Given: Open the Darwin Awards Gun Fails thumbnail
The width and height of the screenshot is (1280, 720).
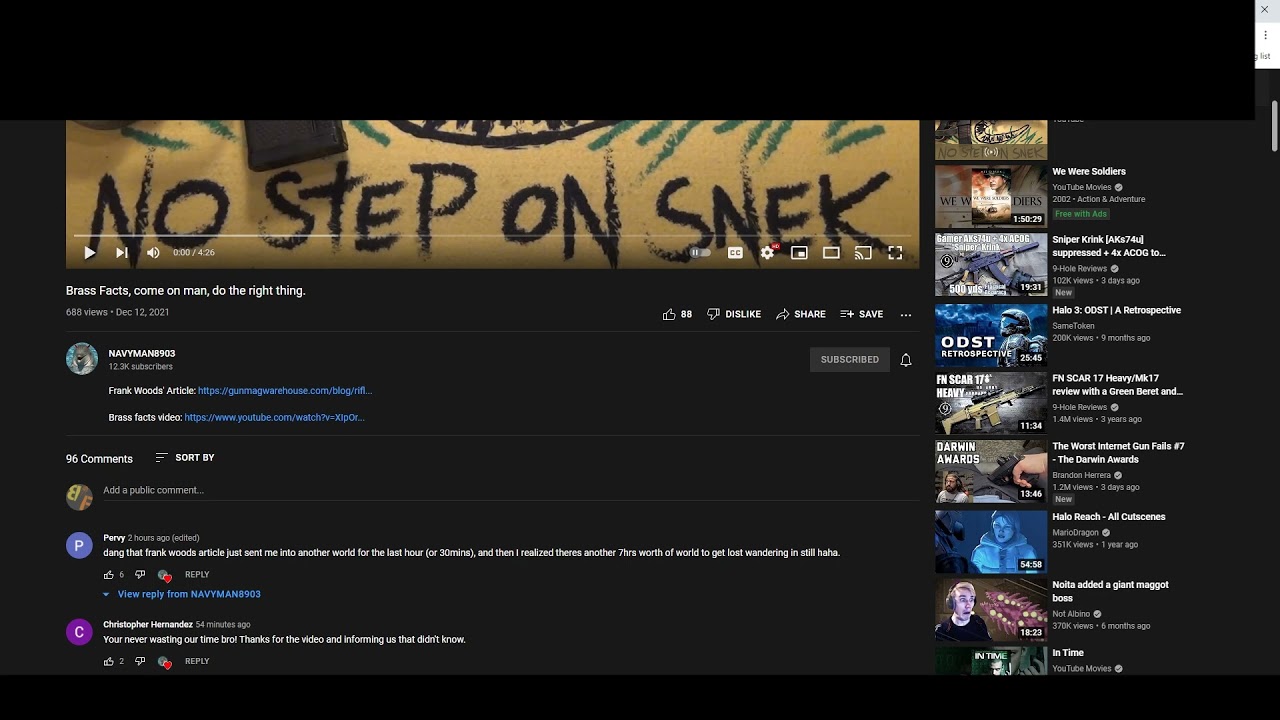Looking at the screenshot, I should click(991, 472).
